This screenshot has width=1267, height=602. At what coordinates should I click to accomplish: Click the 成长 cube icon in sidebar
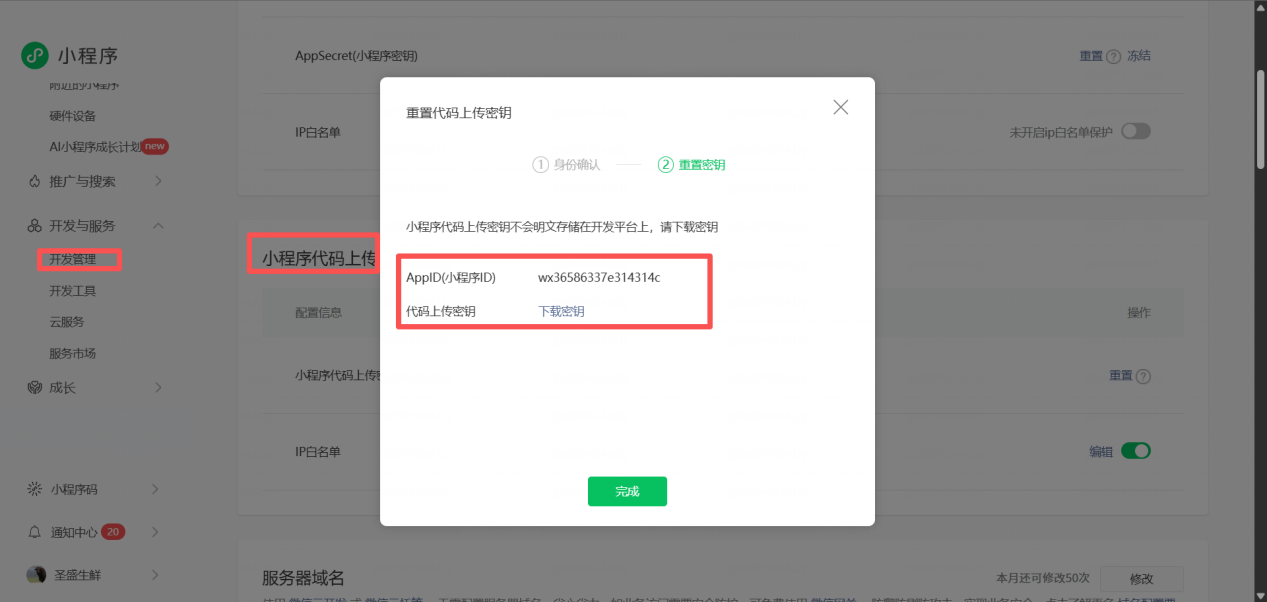coord(35,388)
